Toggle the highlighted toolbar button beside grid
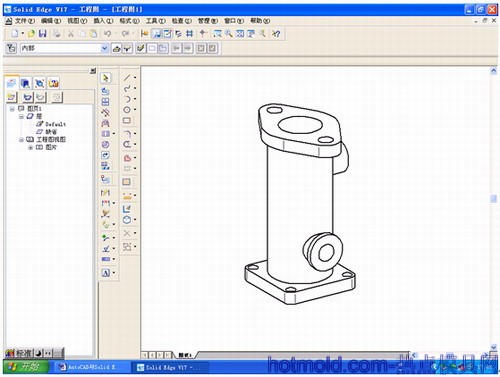 tap(168, 33)
